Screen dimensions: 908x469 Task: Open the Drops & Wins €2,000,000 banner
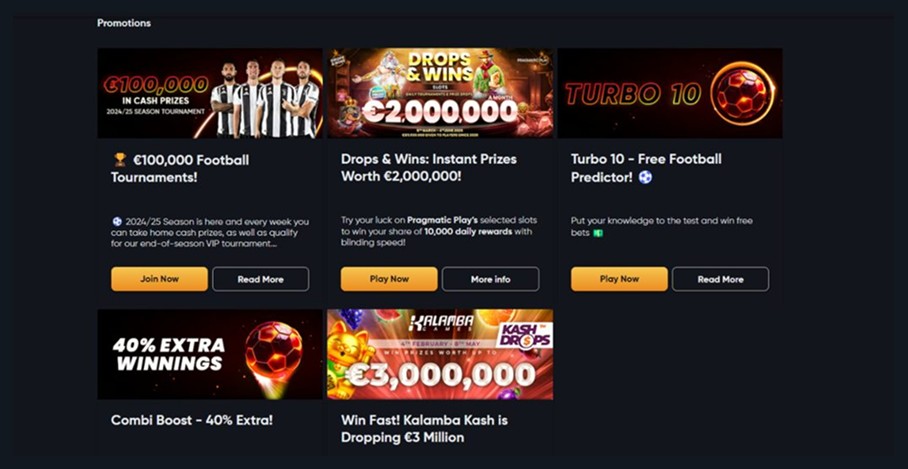click(x=440, y=93)
